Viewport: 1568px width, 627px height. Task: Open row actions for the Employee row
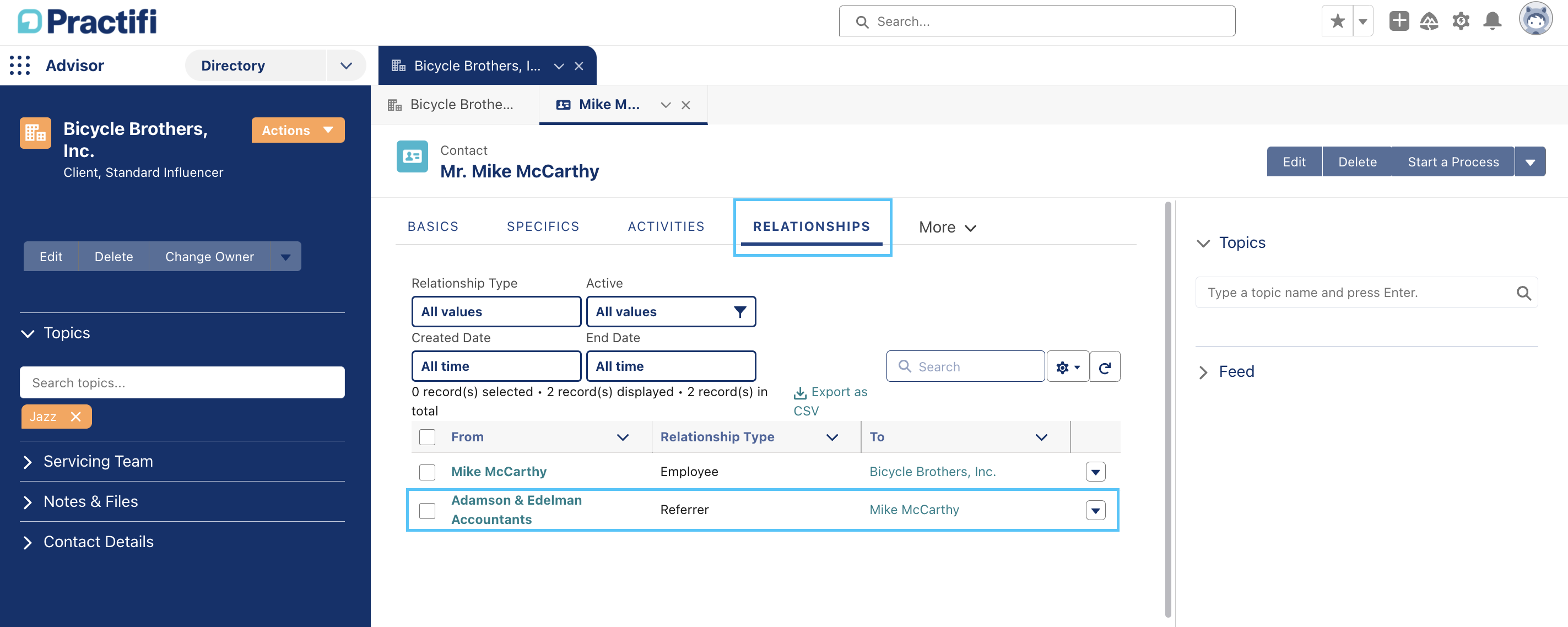(1095, 472)
